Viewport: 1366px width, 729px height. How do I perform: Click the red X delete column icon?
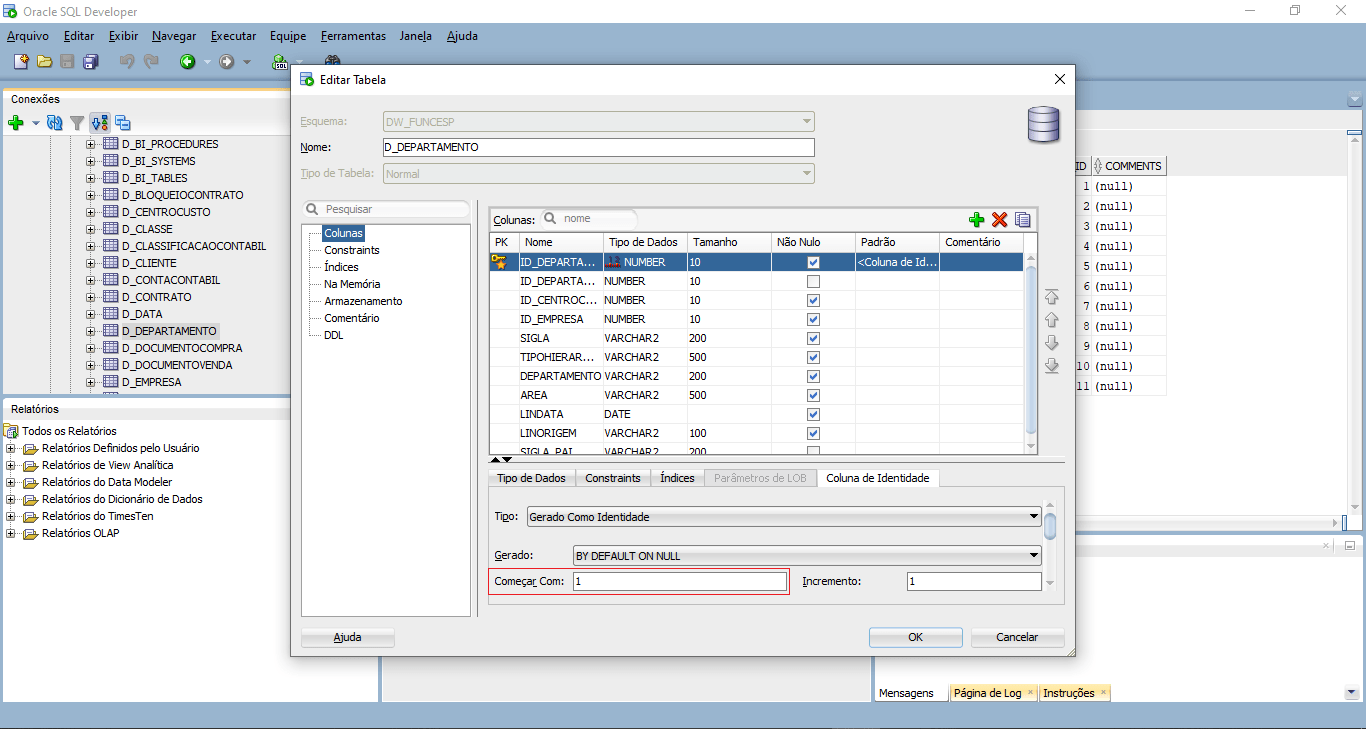(x=999, y=220)
